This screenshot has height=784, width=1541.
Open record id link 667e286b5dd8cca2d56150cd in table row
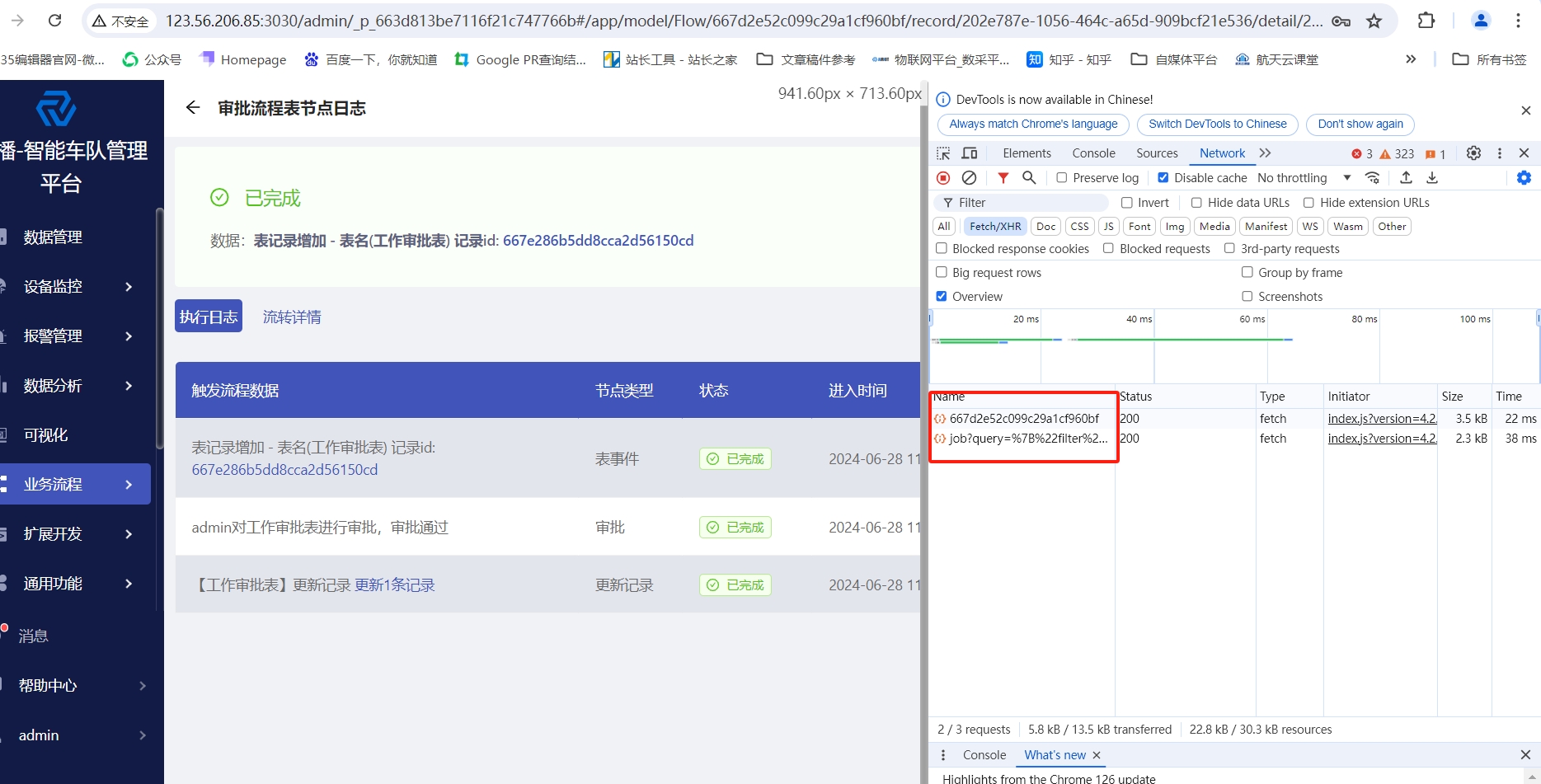click(x=284, y=469)
